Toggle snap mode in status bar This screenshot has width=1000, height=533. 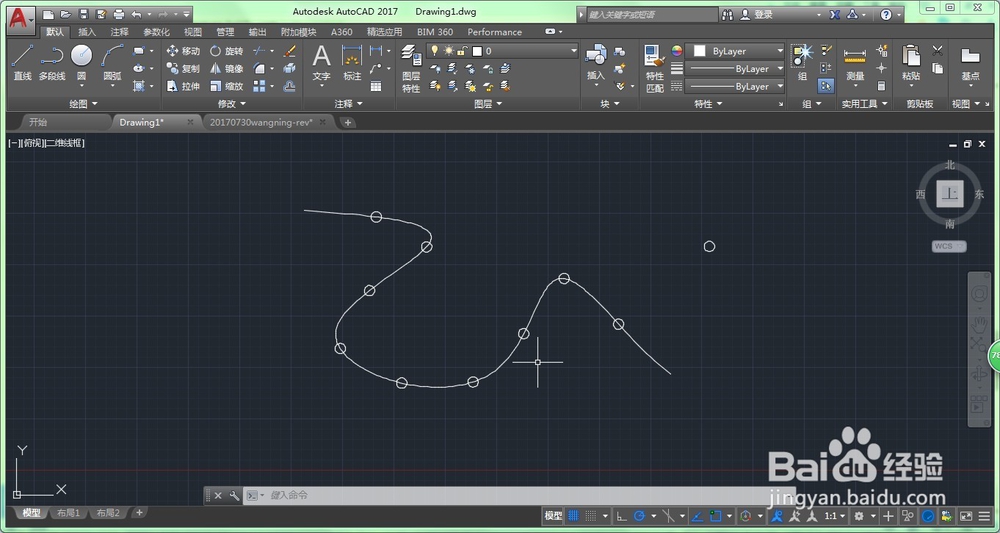[591, 516]
